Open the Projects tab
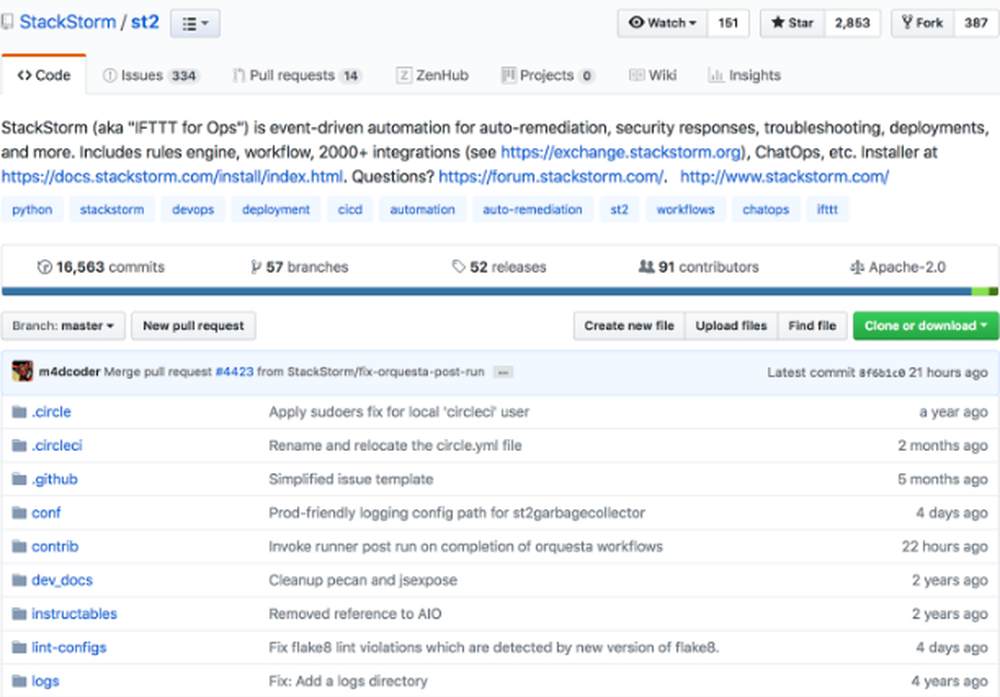 click(x=548, y=75)
